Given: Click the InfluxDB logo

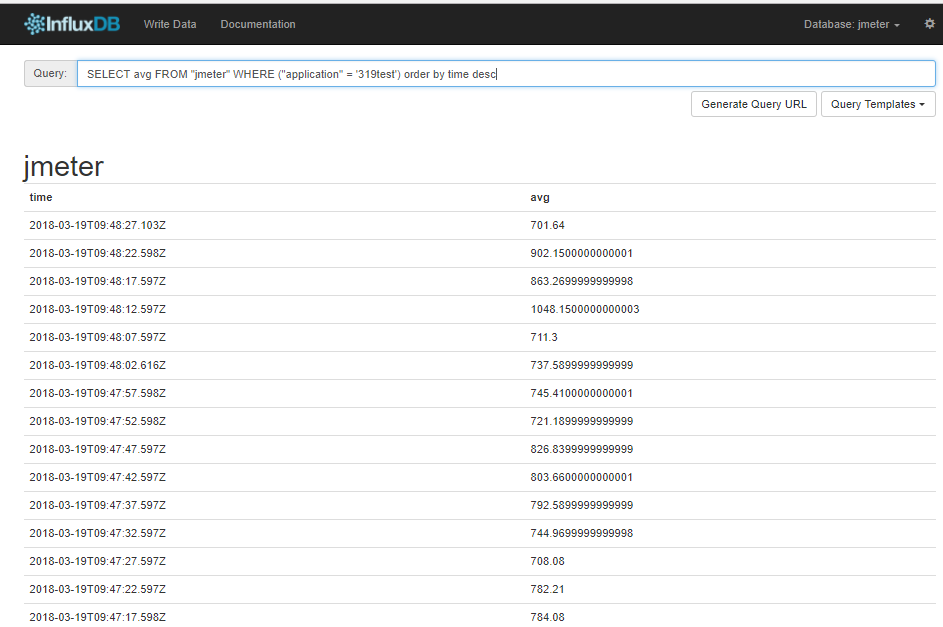Looking at the screenshot, I should 72,24.
